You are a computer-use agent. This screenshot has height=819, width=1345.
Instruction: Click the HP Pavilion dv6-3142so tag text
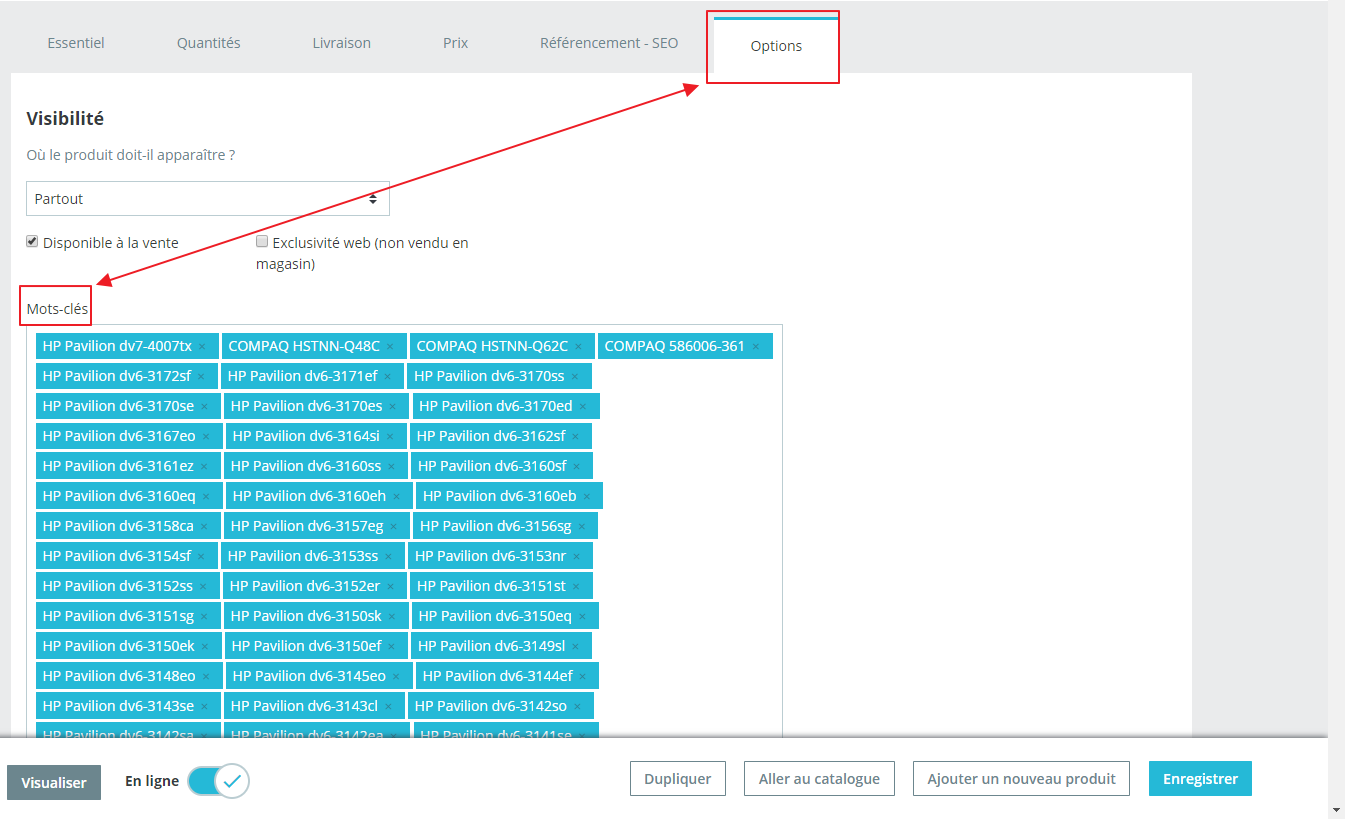point(491,706)
